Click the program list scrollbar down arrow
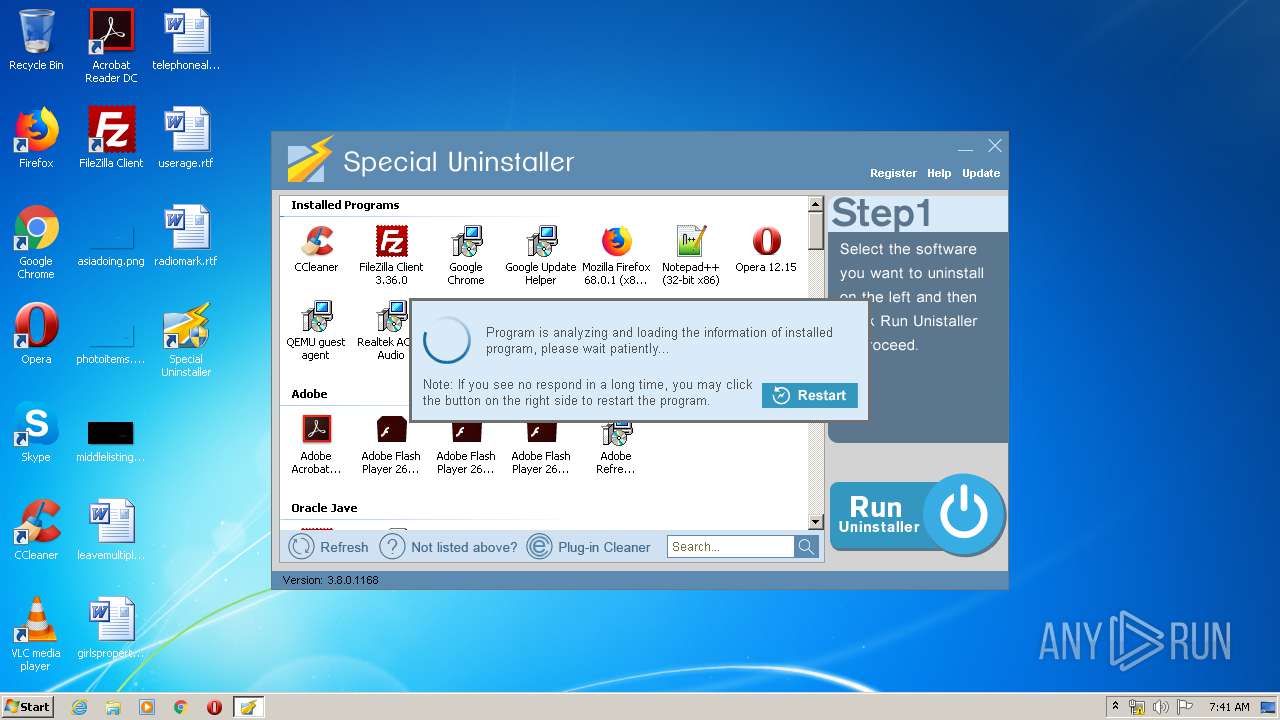This screenshot has height=720, width=1280. point(815,522)
